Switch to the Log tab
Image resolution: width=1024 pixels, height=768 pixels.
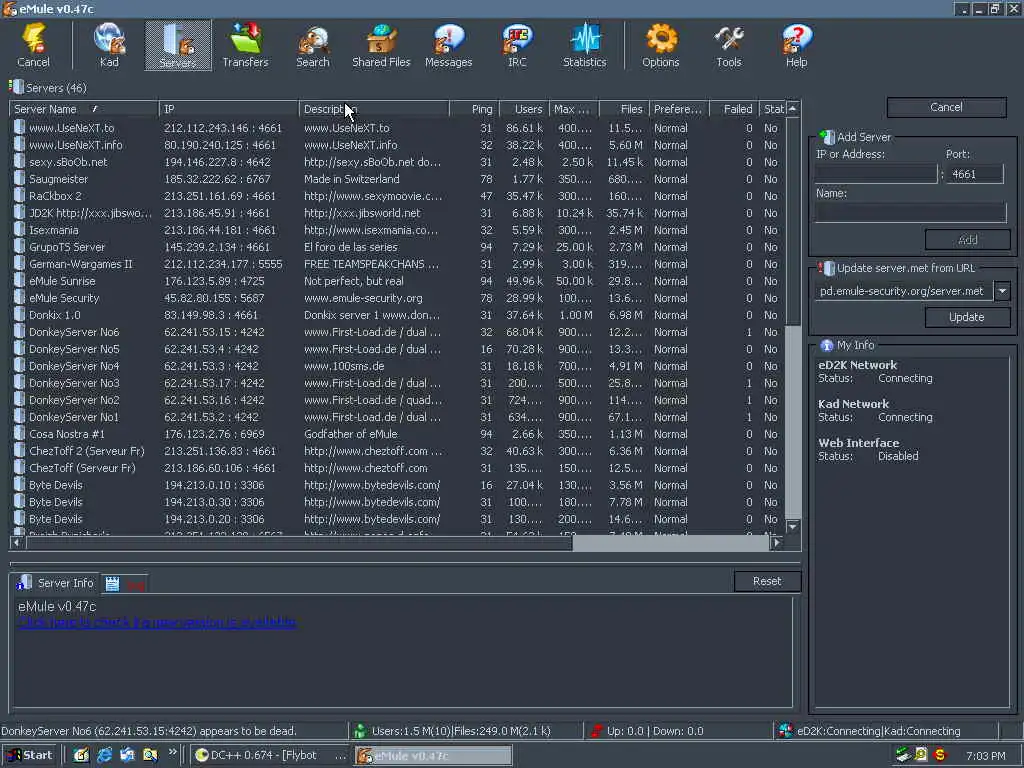(x=125, y=584)
